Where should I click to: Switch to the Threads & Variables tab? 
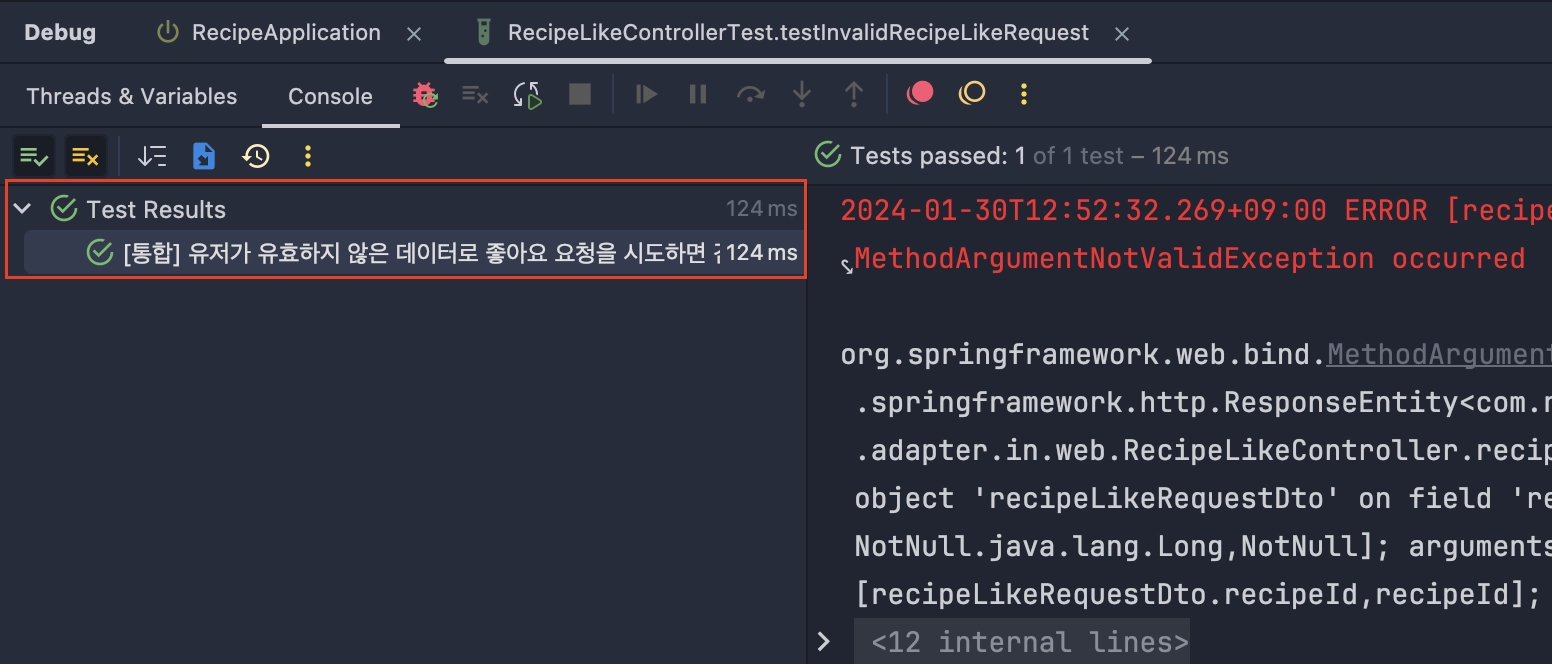tap(131, 96)
